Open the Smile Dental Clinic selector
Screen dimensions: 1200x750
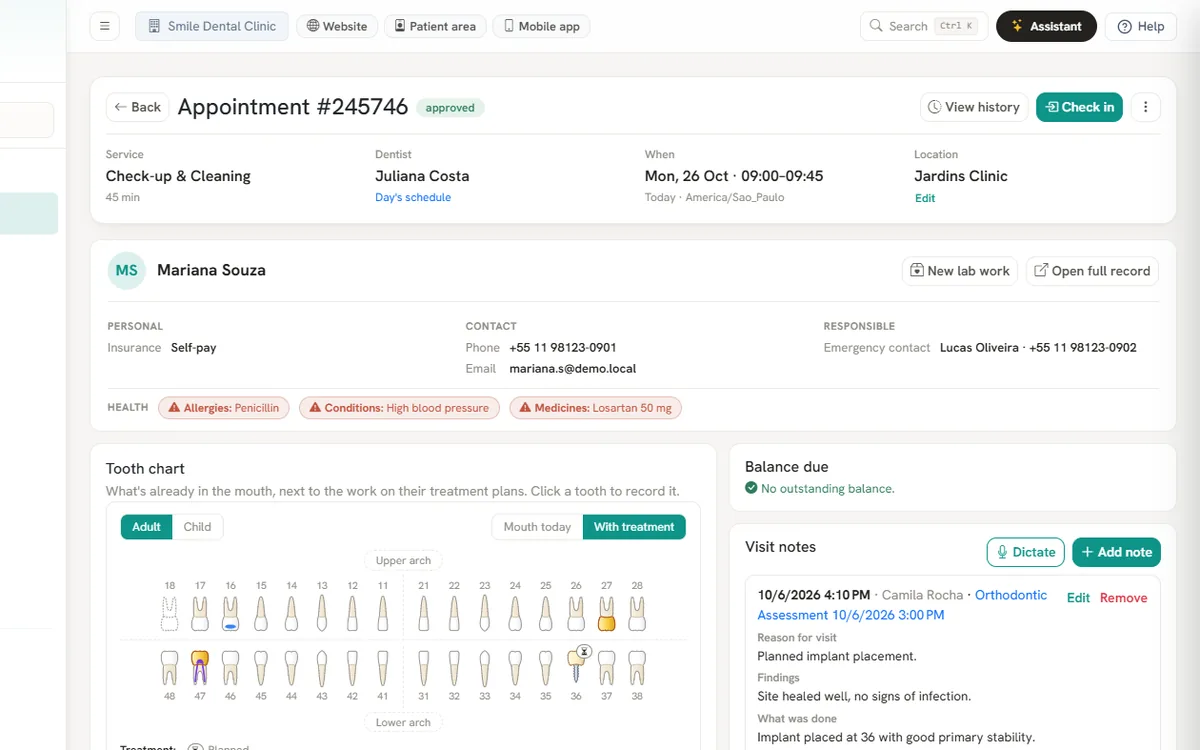212,26
